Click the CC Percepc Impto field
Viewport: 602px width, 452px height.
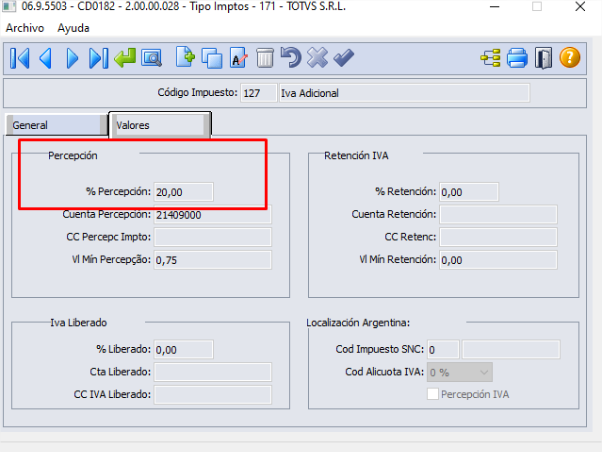coord(213,237)
